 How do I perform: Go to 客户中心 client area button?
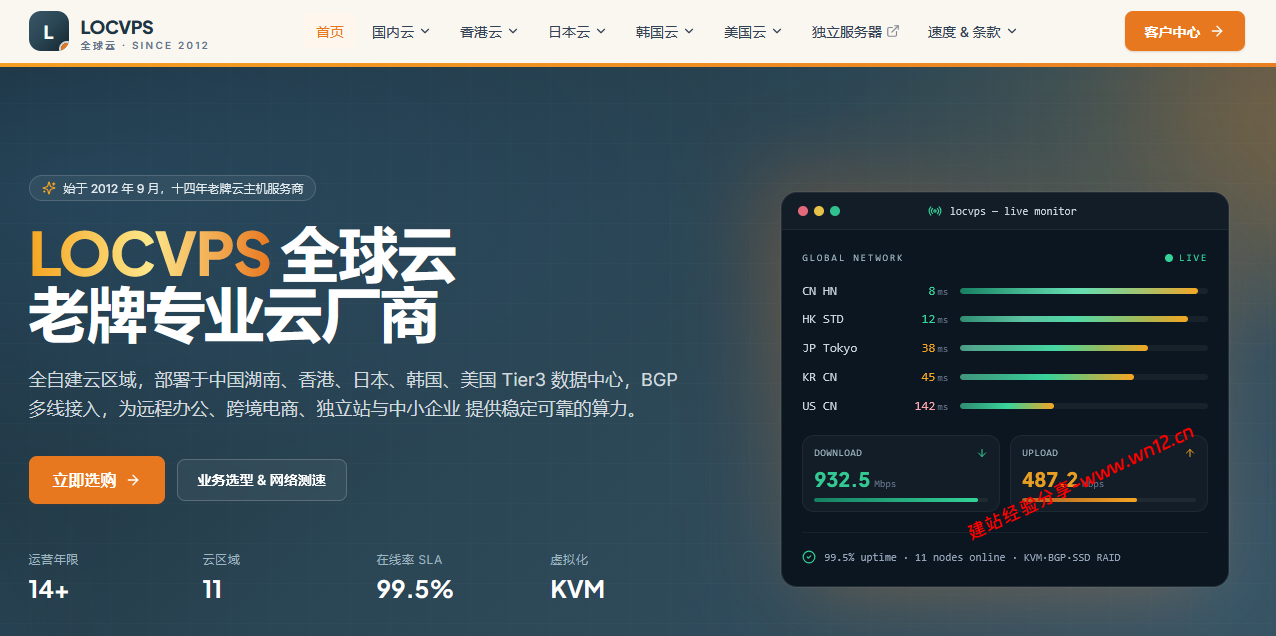click(1185, 31)
